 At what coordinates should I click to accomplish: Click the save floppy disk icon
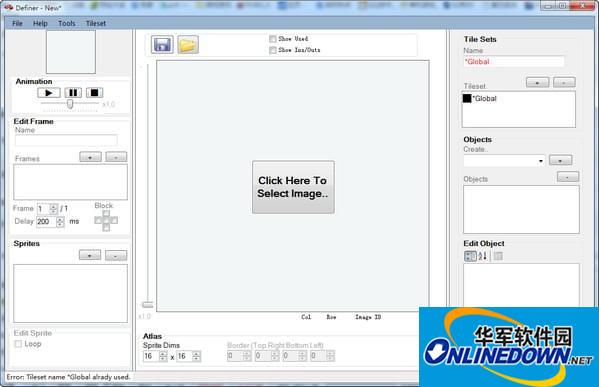coord(162,45)
